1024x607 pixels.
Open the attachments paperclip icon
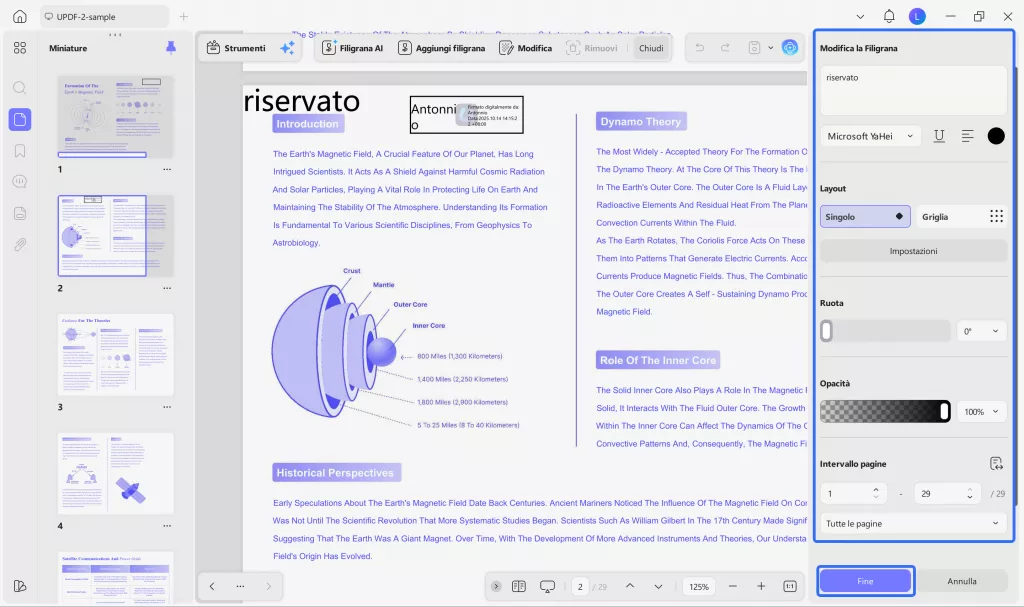tap(19, 244)
